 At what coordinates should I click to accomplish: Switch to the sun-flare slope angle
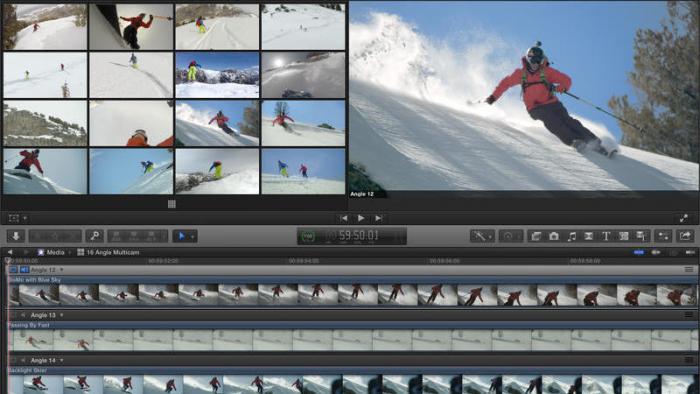pyautogui.click(x=303, y=75)
